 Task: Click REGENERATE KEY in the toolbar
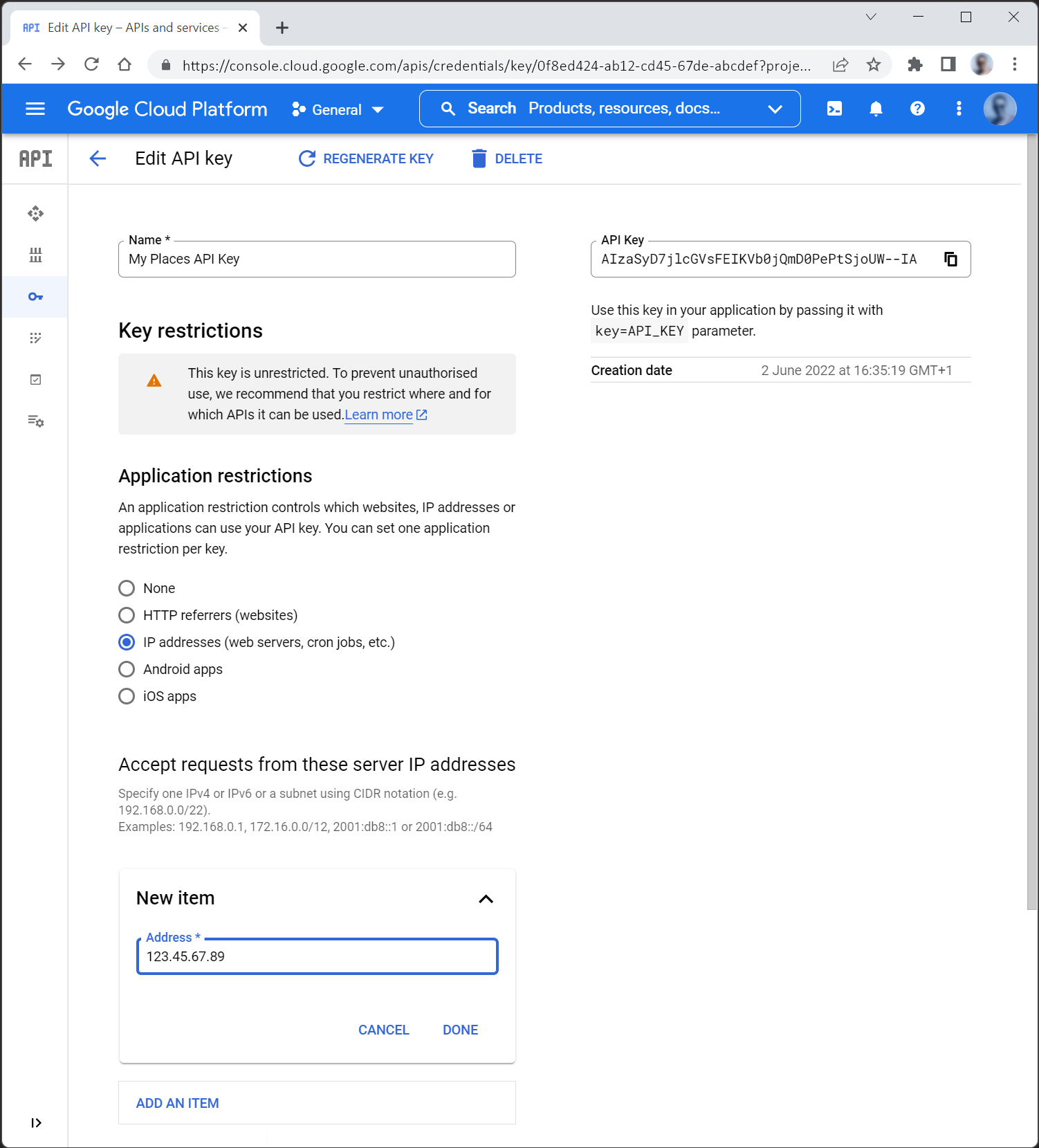366,158
